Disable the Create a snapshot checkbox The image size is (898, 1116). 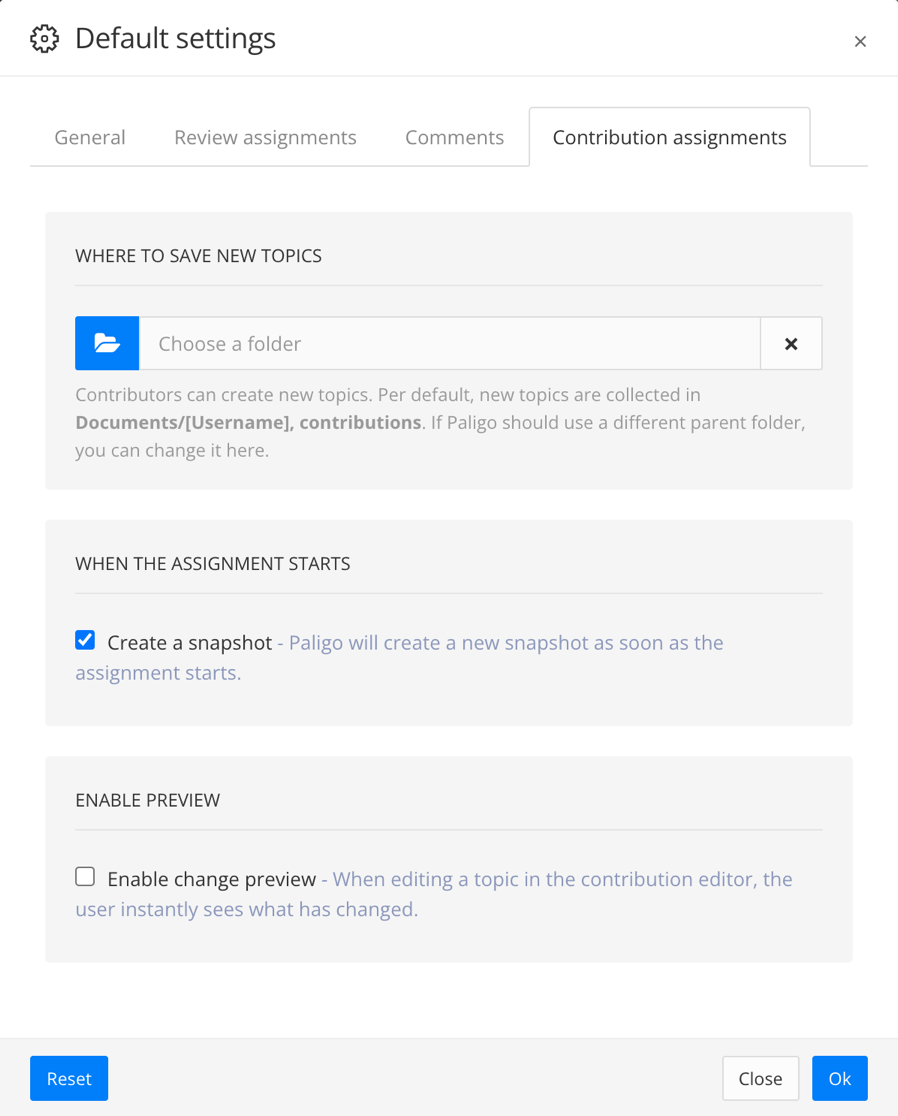(x=85, y=639)
